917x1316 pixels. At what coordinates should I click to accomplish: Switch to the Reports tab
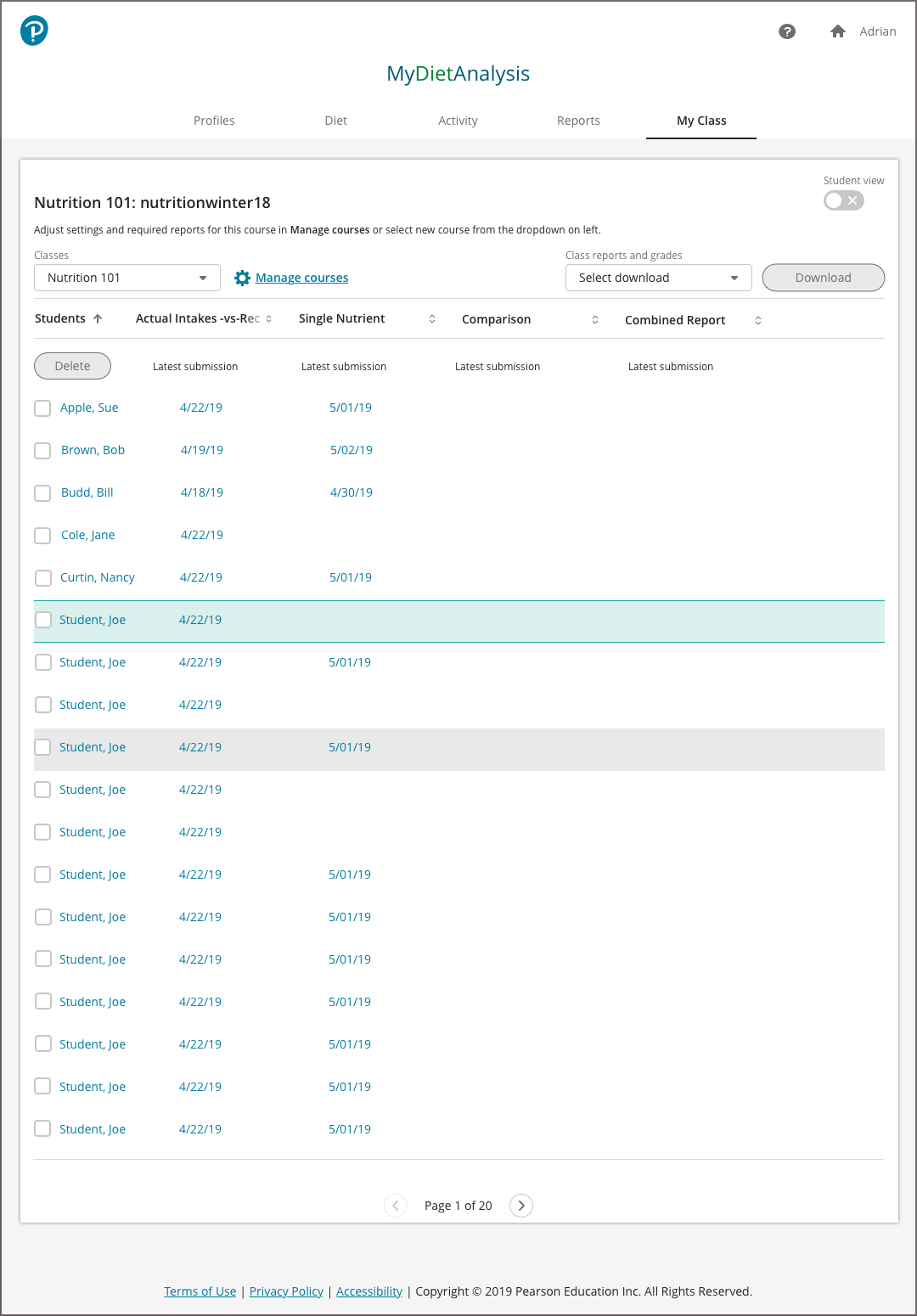click(x=578, y=121)
